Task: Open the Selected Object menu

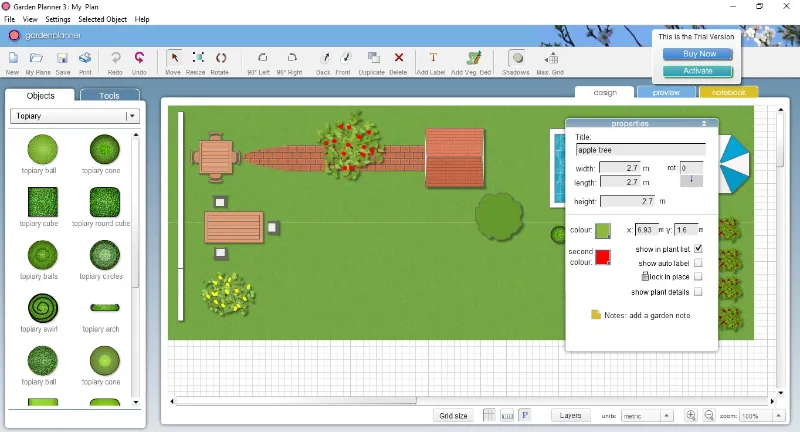Action: [102, 19]
